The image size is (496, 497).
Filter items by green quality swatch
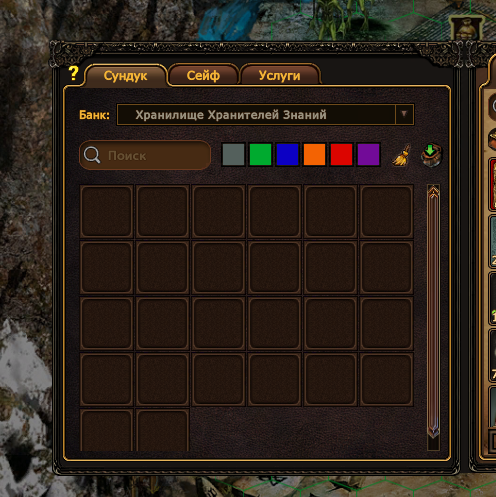tap(260, 154)
